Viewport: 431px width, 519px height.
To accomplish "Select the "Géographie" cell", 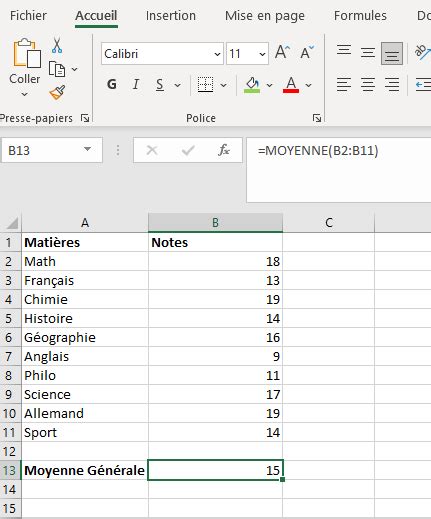I will coord(85,337).
